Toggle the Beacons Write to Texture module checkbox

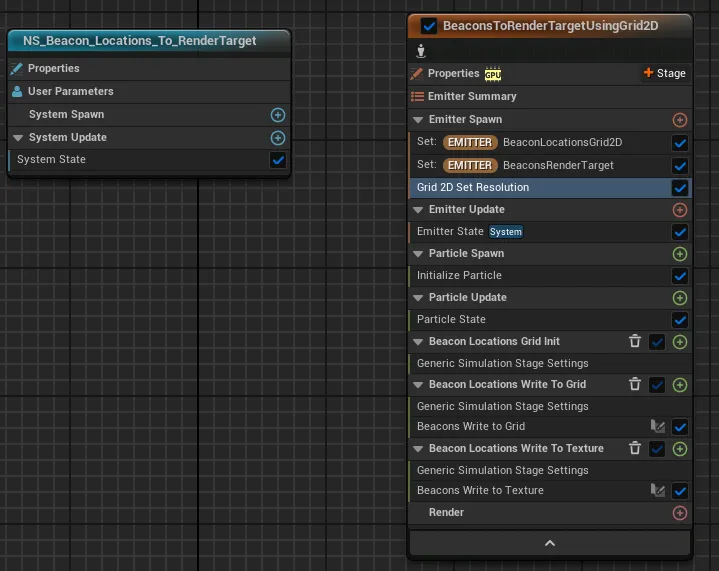pos(680,491)
